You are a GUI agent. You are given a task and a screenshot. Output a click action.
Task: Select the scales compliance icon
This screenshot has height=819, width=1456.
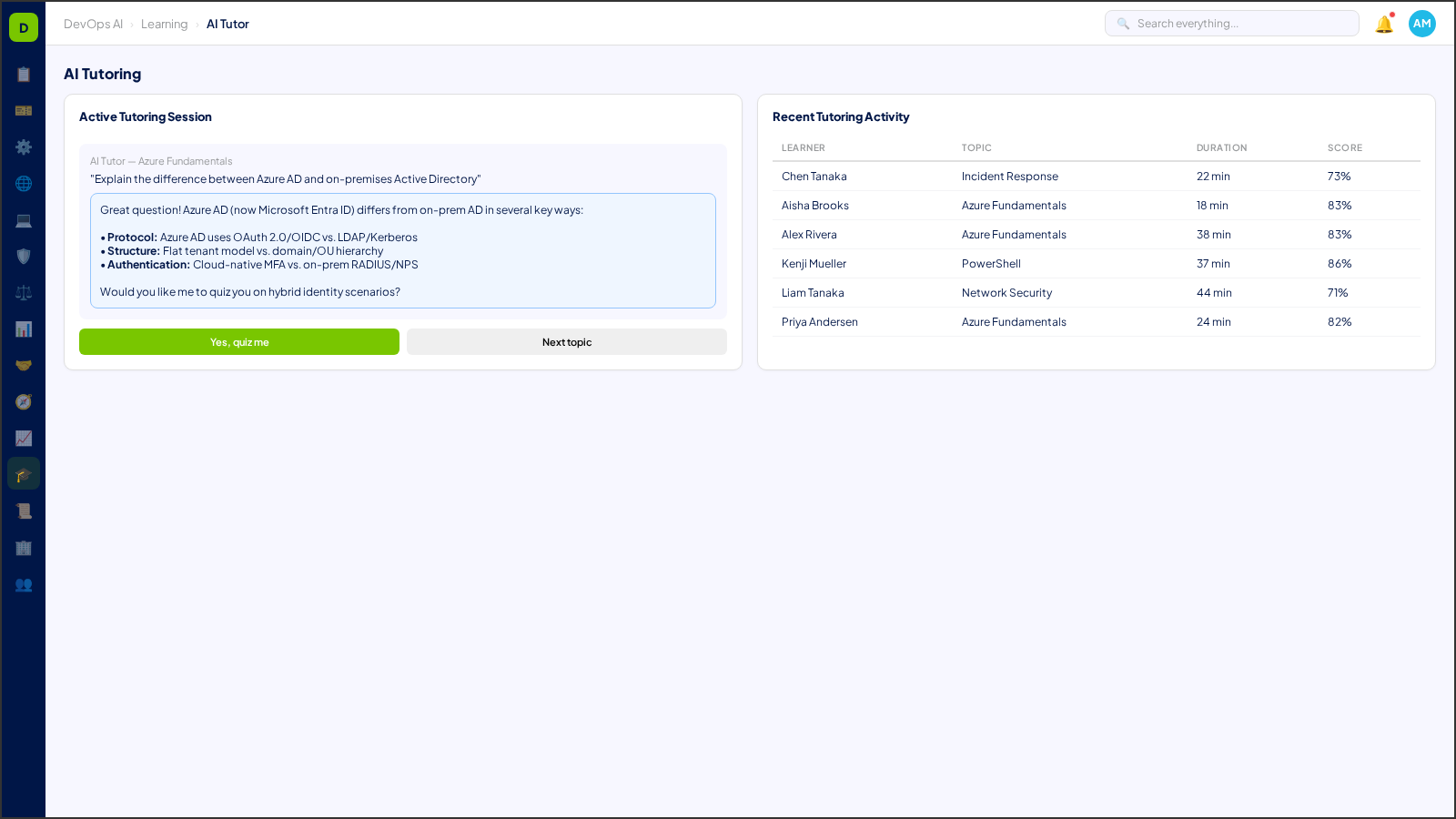24,292
